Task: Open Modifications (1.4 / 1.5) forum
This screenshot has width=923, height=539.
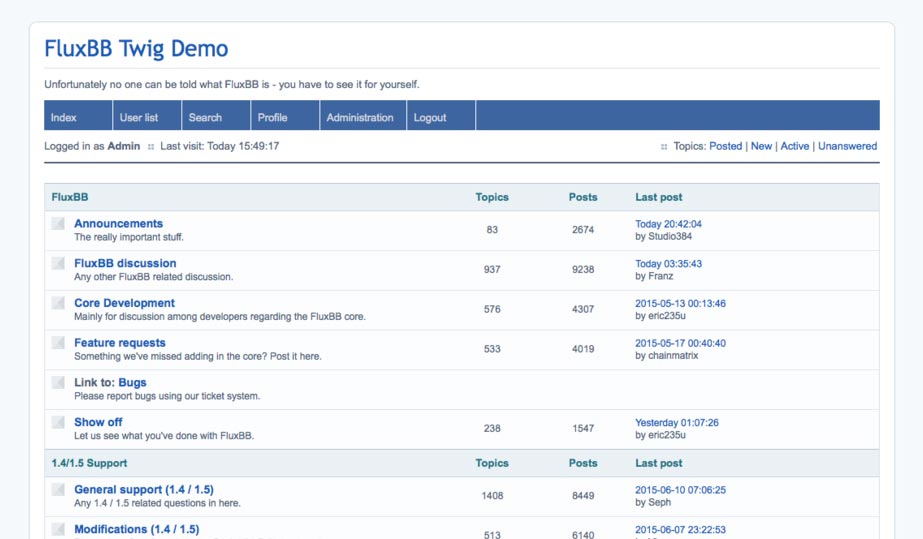Action: pos(137,529)
